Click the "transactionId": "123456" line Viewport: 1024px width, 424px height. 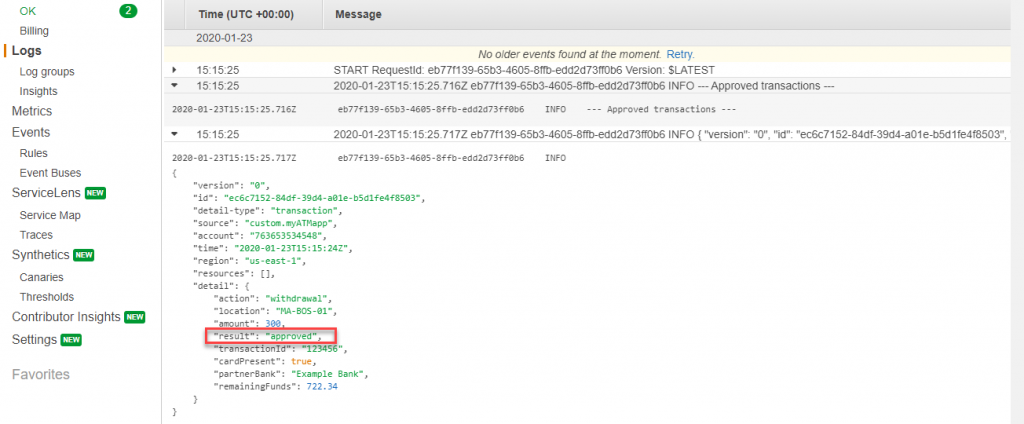click(x=280, y=350)
